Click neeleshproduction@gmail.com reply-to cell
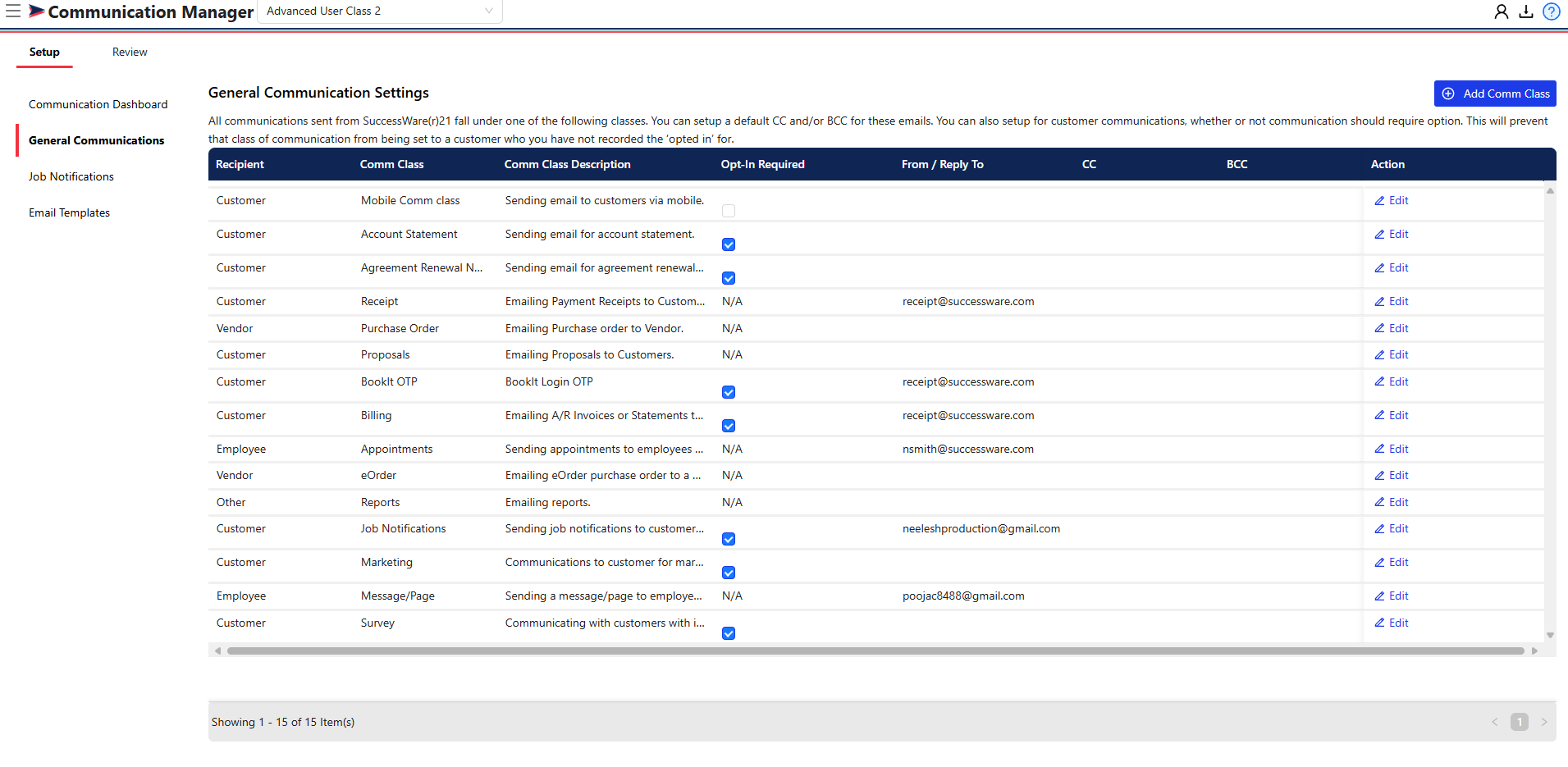This screenshot has height=767, width=1568. [x=981, y=528]
